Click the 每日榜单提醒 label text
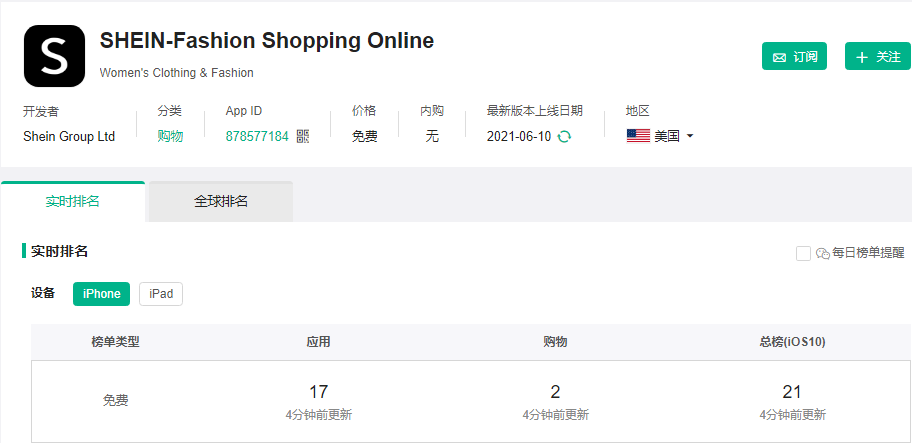The height and width of the screenshot is (443, 912). tap(868, 253)
